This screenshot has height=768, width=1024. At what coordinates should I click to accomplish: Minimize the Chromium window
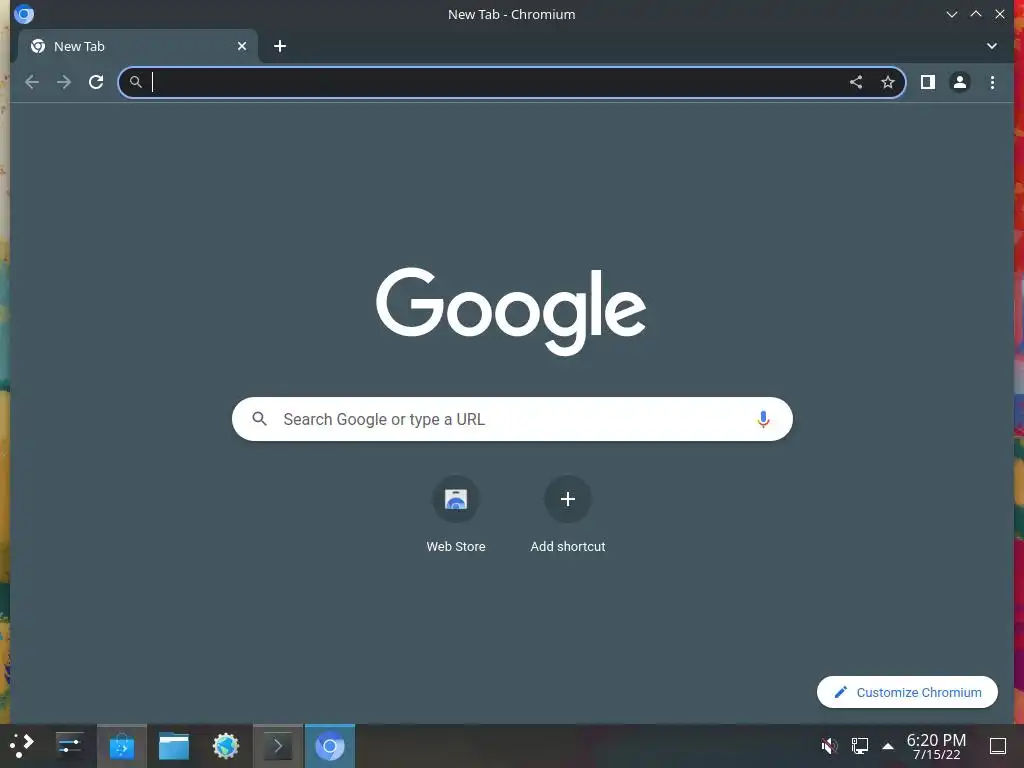tap(952, 14)
